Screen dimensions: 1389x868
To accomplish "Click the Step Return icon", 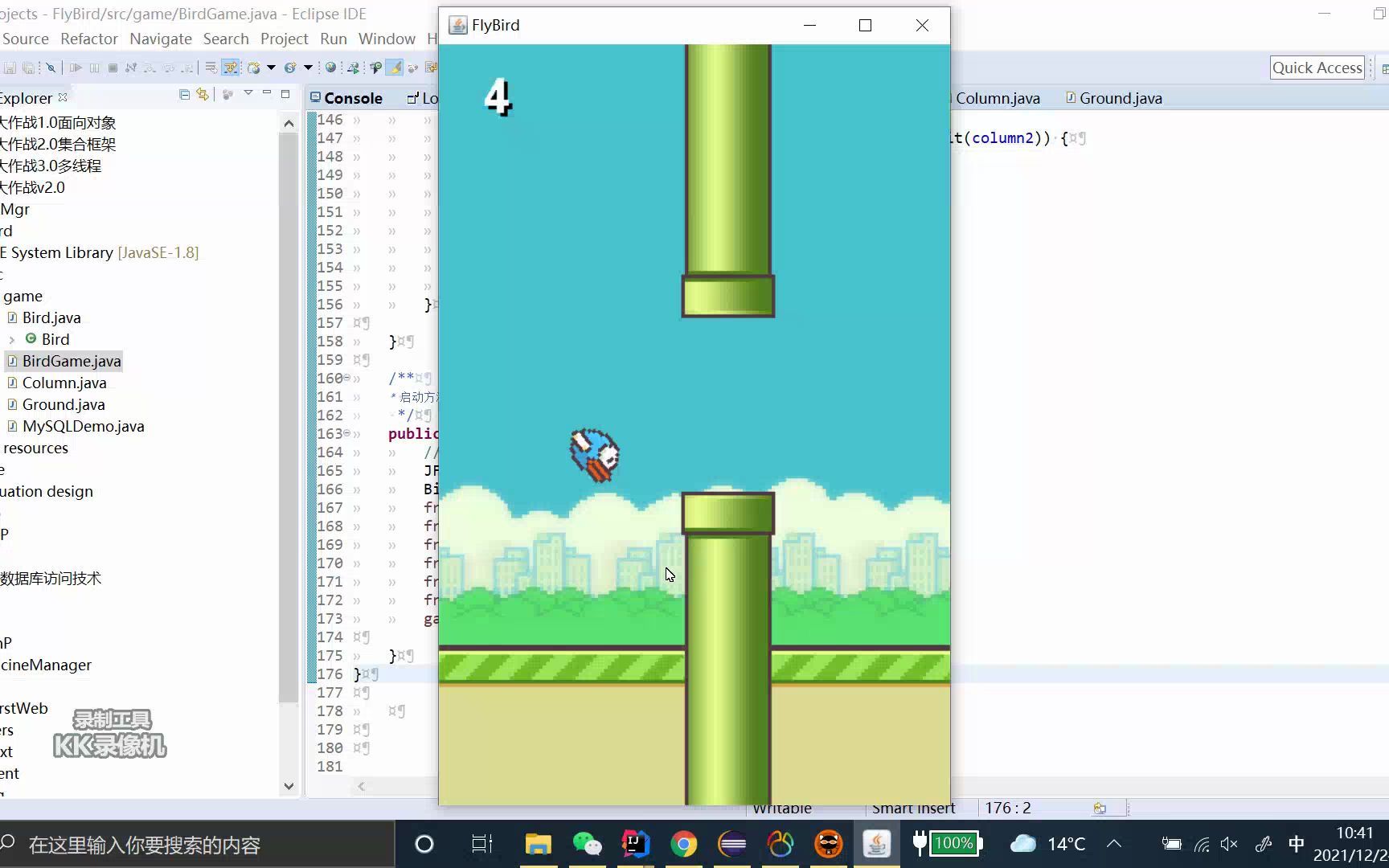I will (187, 68).
